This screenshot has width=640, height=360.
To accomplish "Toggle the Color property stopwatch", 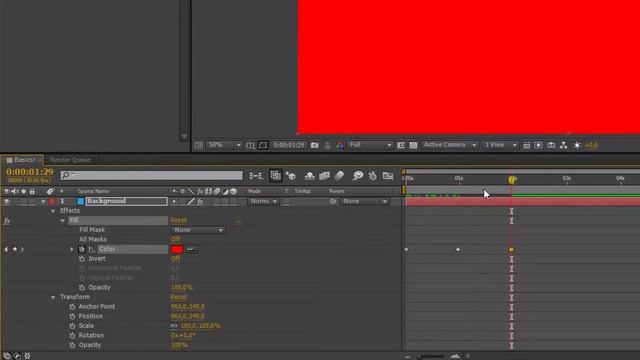I will (82, 249).
